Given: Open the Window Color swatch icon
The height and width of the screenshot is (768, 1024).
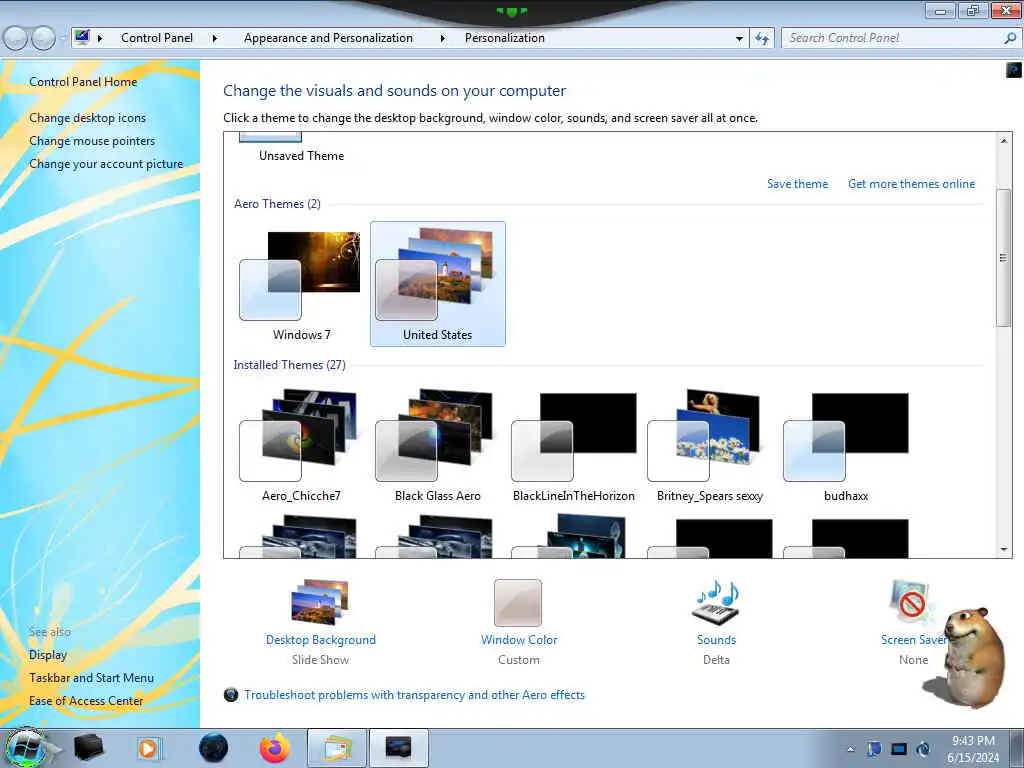Looking at the screenshot, I should coord(518,603).
